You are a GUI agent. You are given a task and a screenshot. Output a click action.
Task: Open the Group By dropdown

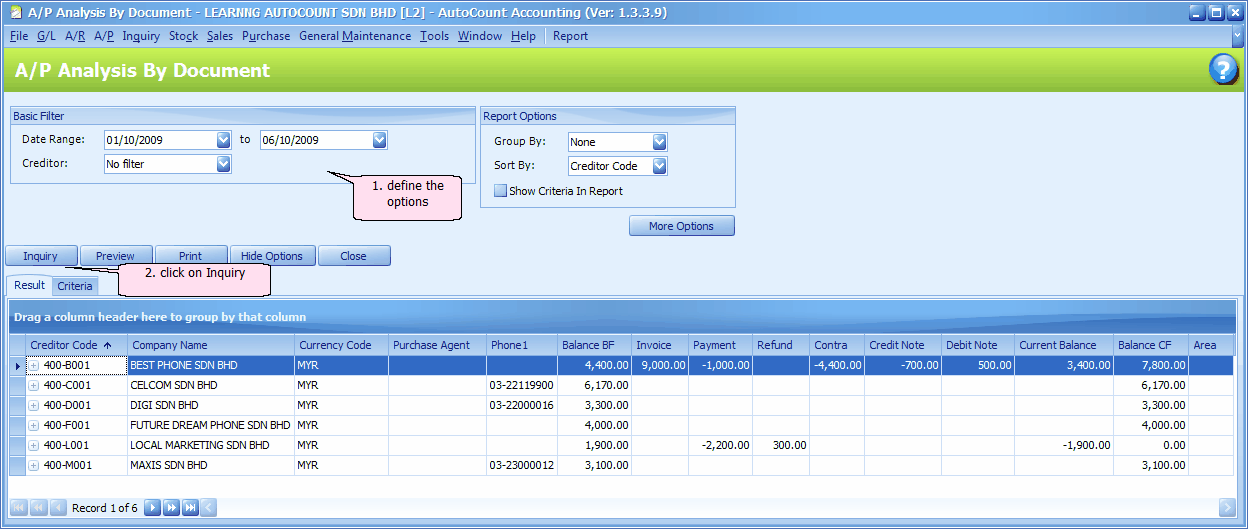click(x=659, y=142)
